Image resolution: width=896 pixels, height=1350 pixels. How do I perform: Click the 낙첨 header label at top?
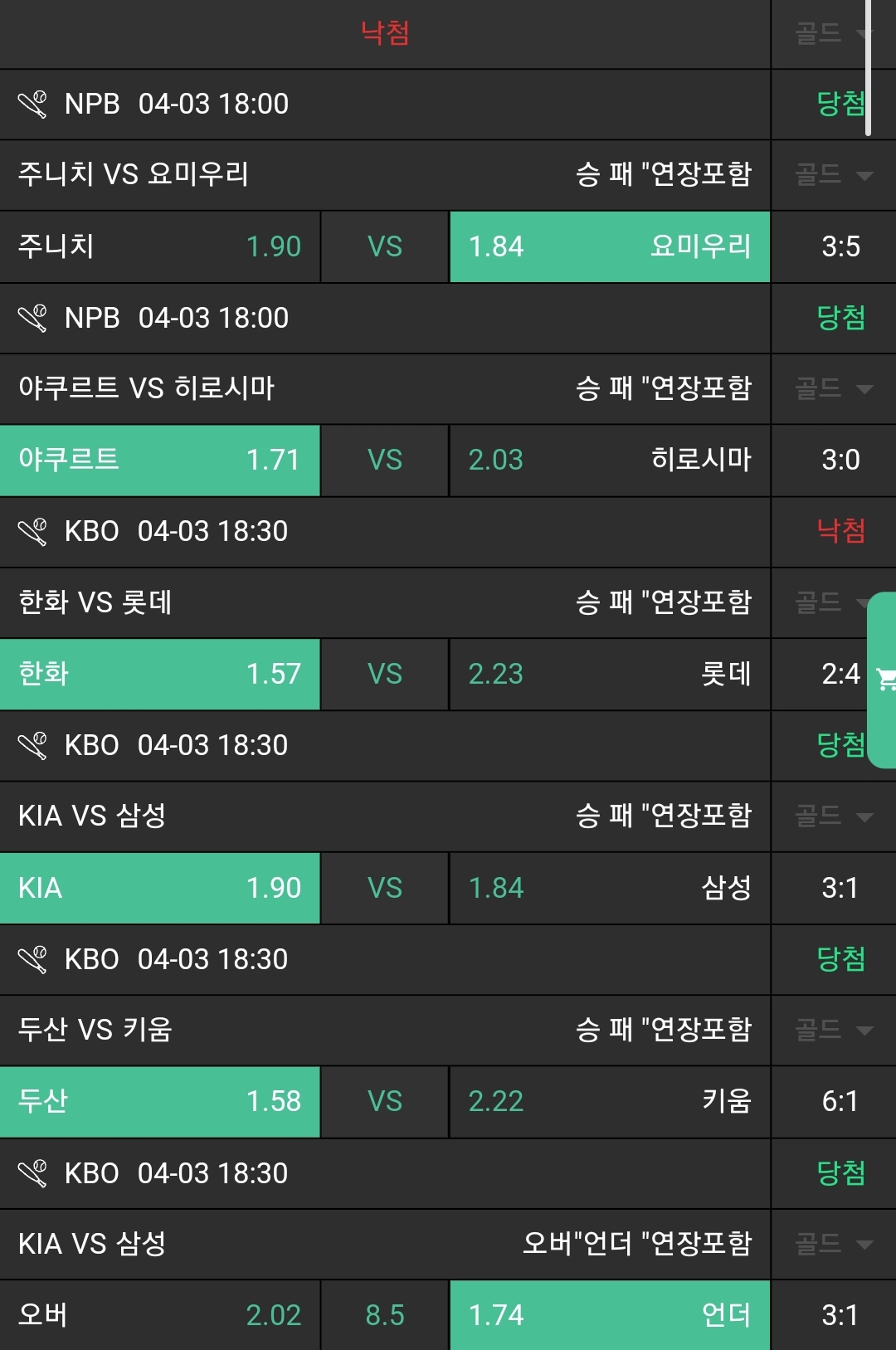tap(385, 33)
